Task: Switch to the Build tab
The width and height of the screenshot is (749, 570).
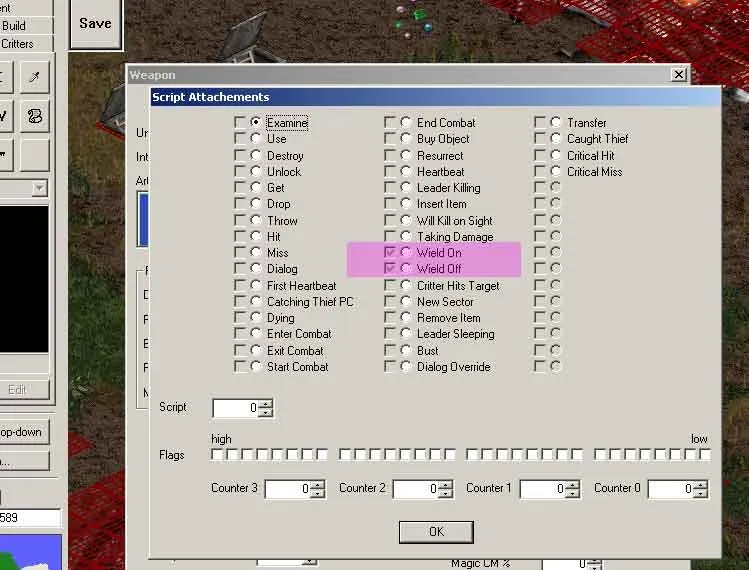Action: pyautogui.click(x=14, y=26)
